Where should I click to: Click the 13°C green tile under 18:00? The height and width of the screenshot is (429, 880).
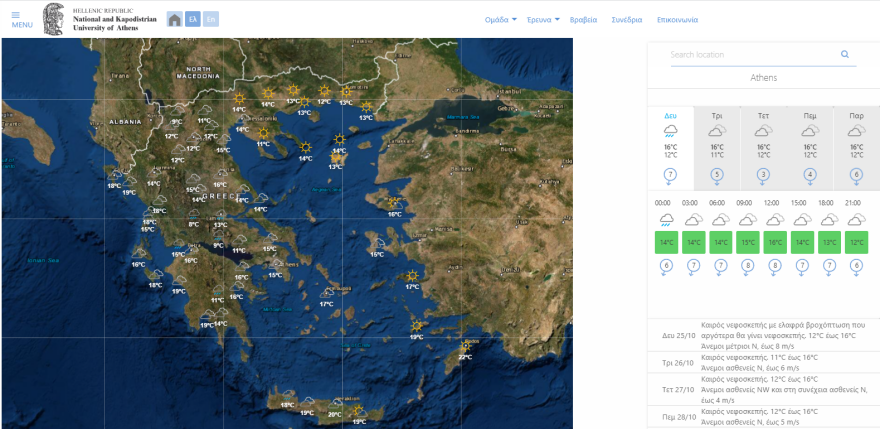[829, 243]
